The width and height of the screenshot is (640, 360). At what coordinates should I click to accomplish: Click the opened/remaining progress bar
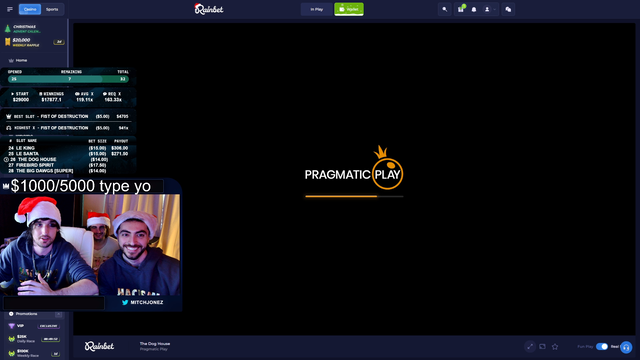(x=68, y=79)
